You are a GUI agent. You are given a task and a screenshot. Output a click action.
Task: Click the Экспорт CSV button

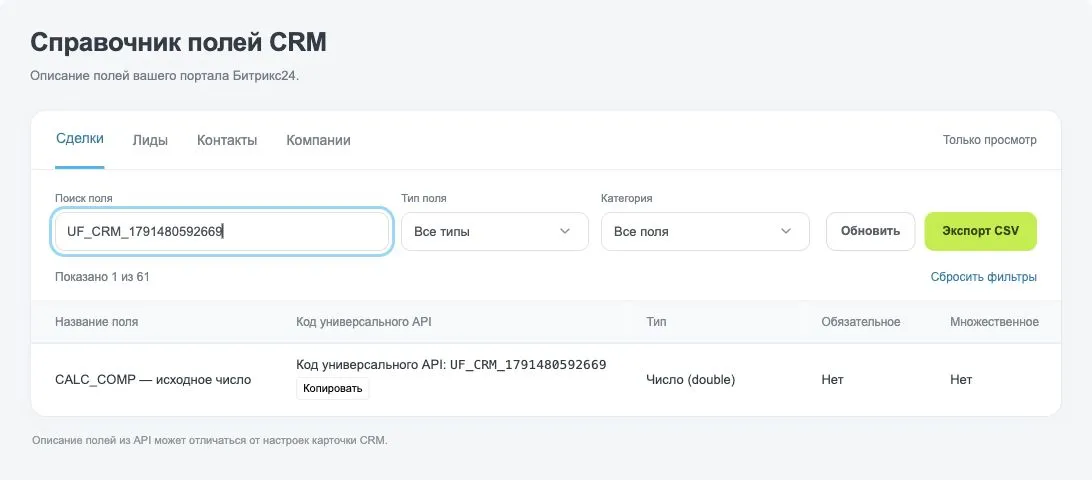tap(980, 231)
